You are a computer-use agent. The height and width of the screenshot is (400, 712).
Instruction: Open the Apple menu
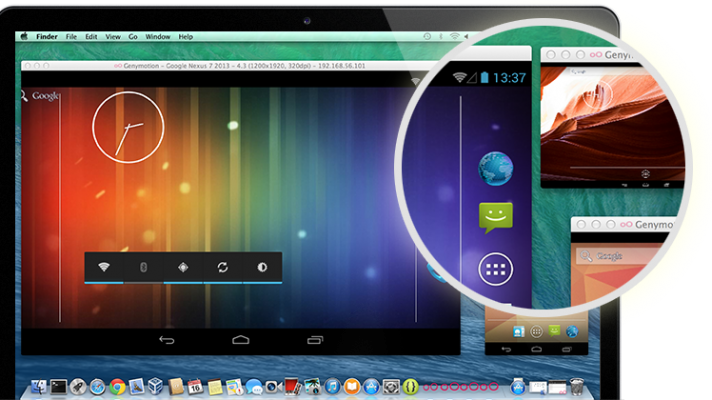[x=24, y=36]
